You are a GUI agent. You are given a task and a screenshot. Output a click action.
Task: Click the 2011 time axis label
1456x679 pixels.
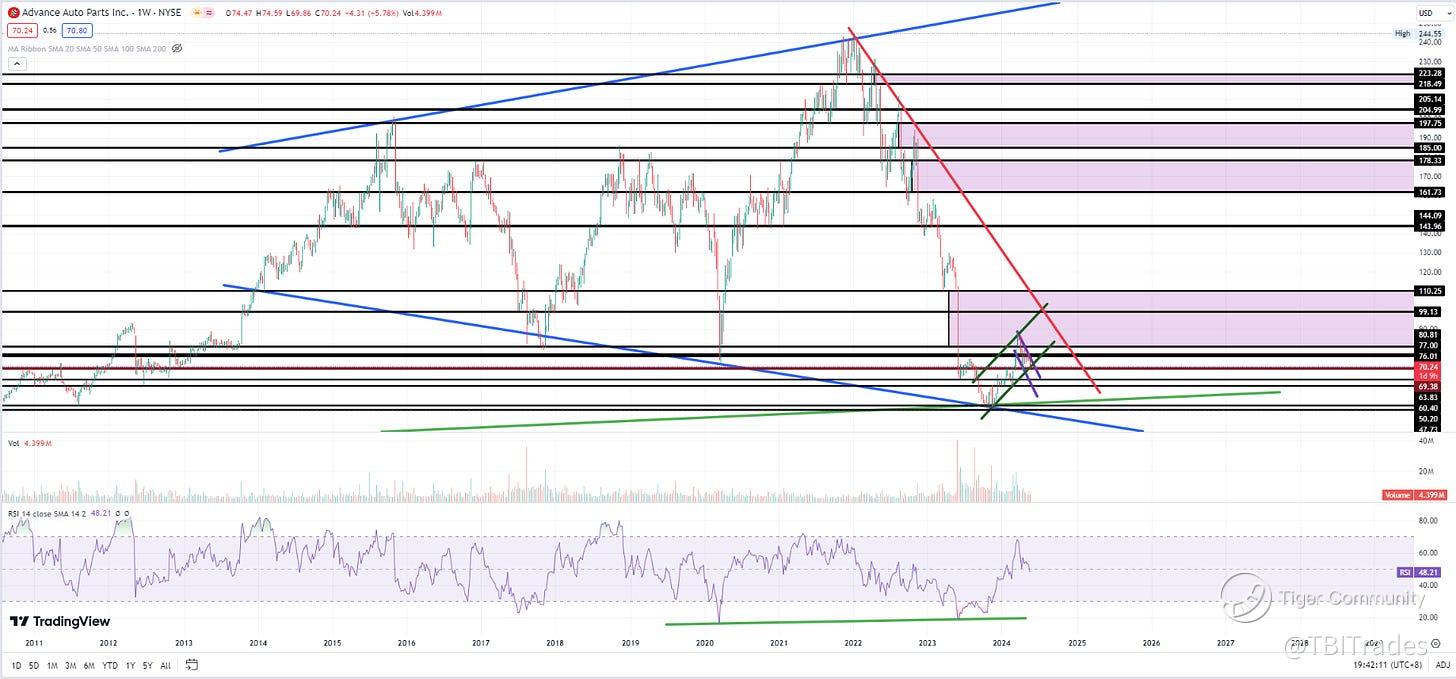[34, 643]
